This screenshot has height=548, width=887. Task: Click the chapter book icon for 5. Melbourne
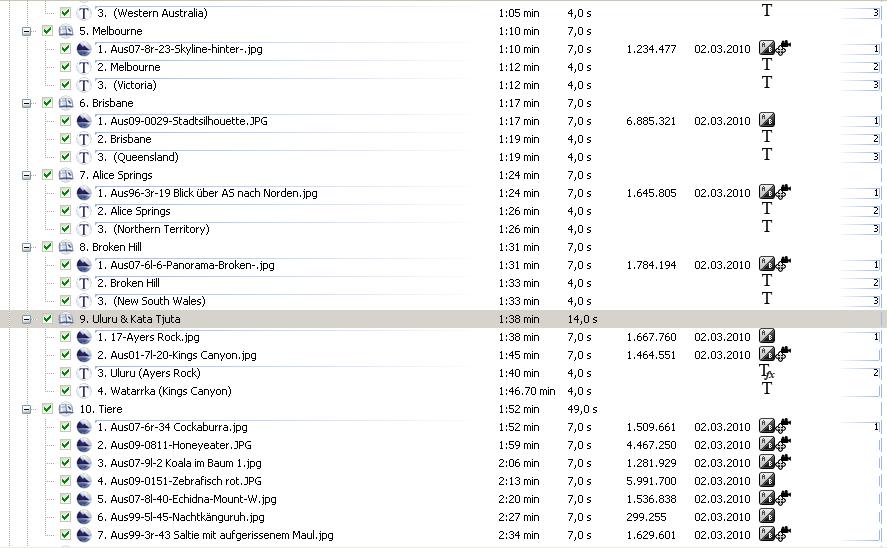[x=65, y=31]
